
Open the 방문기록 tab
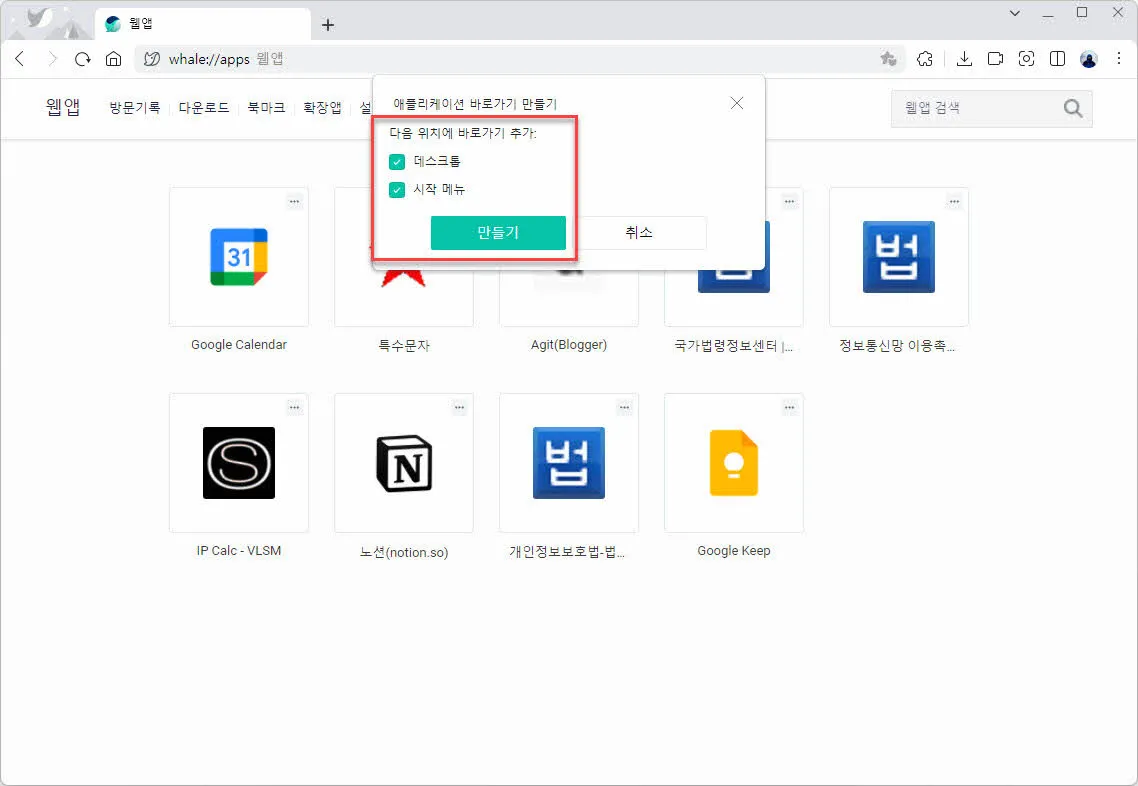click(134, 108)
